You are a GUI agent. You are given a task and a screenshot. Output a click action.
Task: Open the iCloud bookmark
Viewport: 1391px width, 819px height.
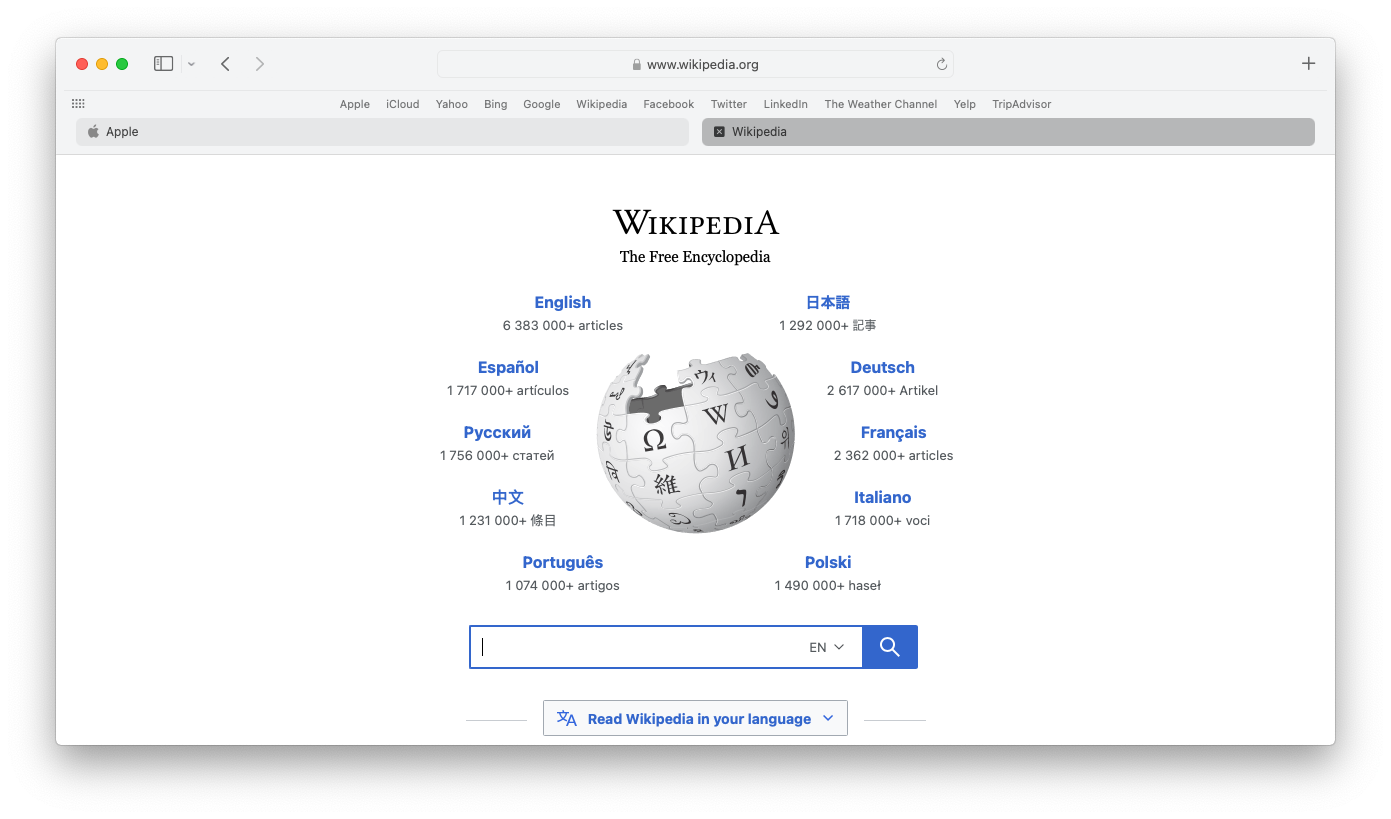(x=403, y=104)
